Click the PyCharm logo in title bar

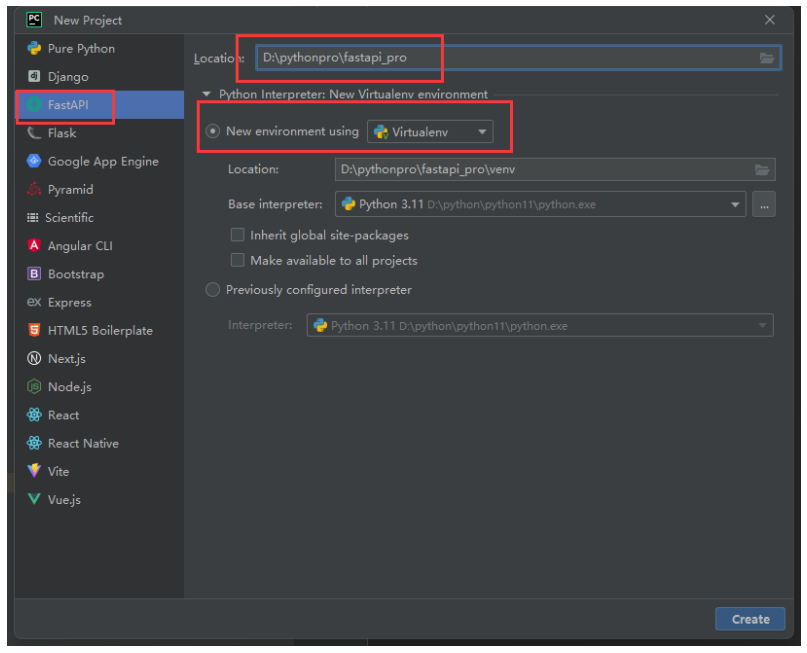click(34, 20)
